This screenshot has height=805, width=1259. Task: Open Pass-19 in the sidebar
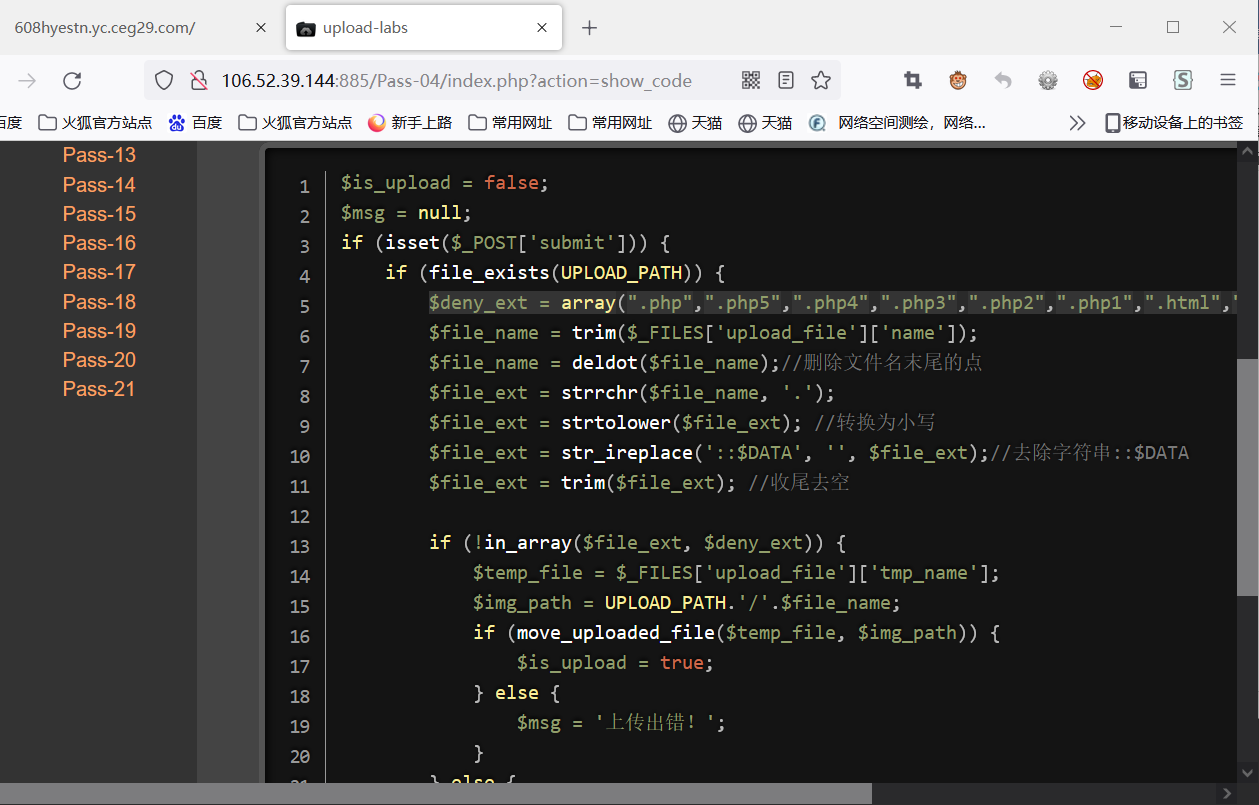pos(99,331)
